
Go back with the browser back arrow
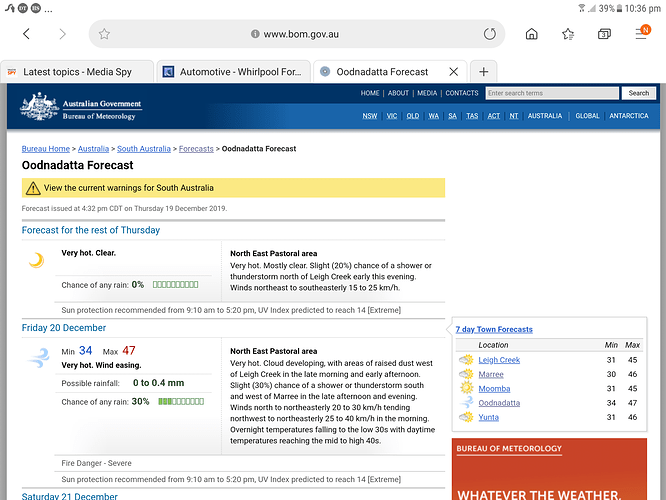tap(26, 34)
